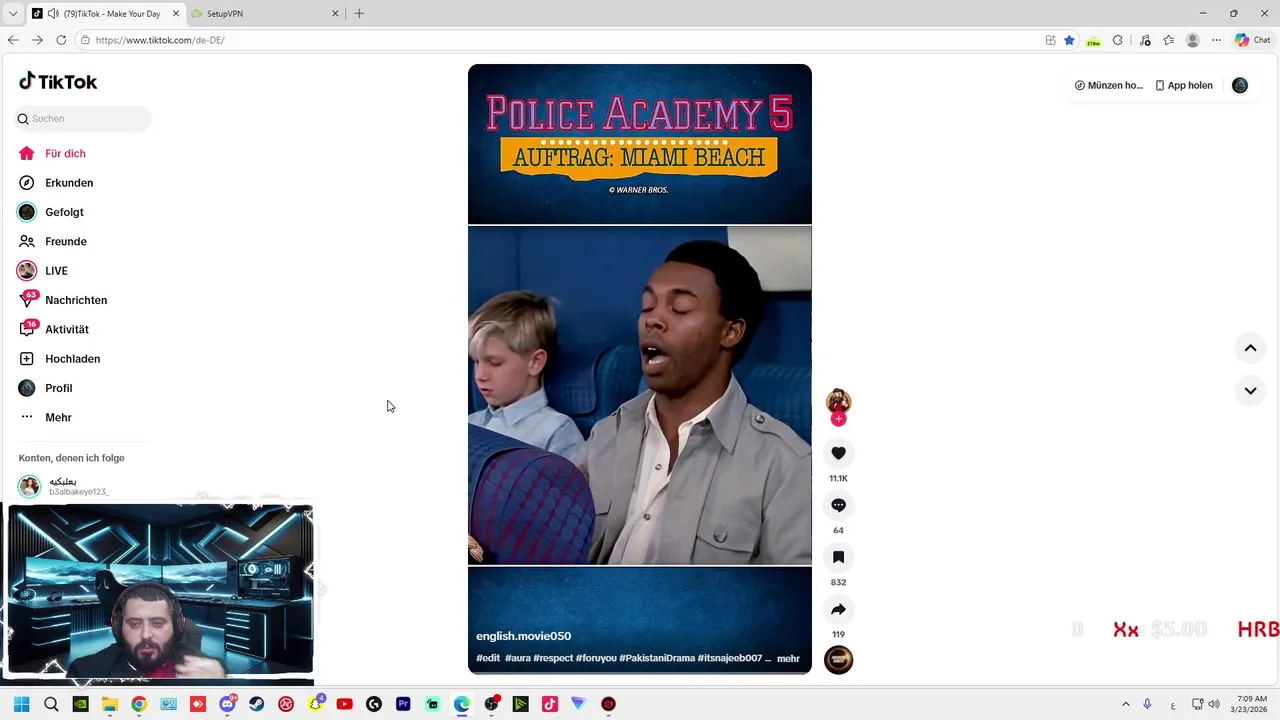Open the creator's avatar beside the video
The image size is (1280, 720).
pos(838,401)
